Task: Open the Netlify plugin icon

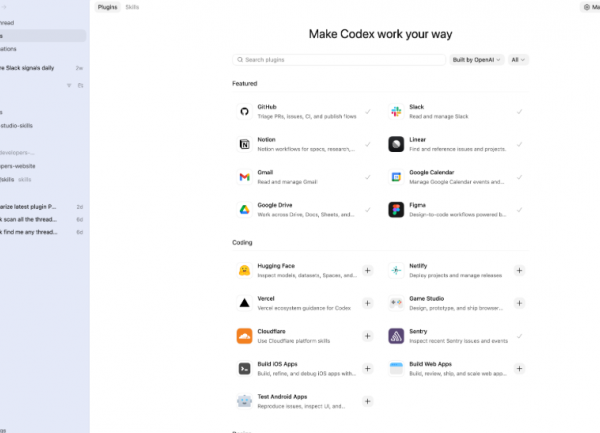Action: tap(396, 270)
